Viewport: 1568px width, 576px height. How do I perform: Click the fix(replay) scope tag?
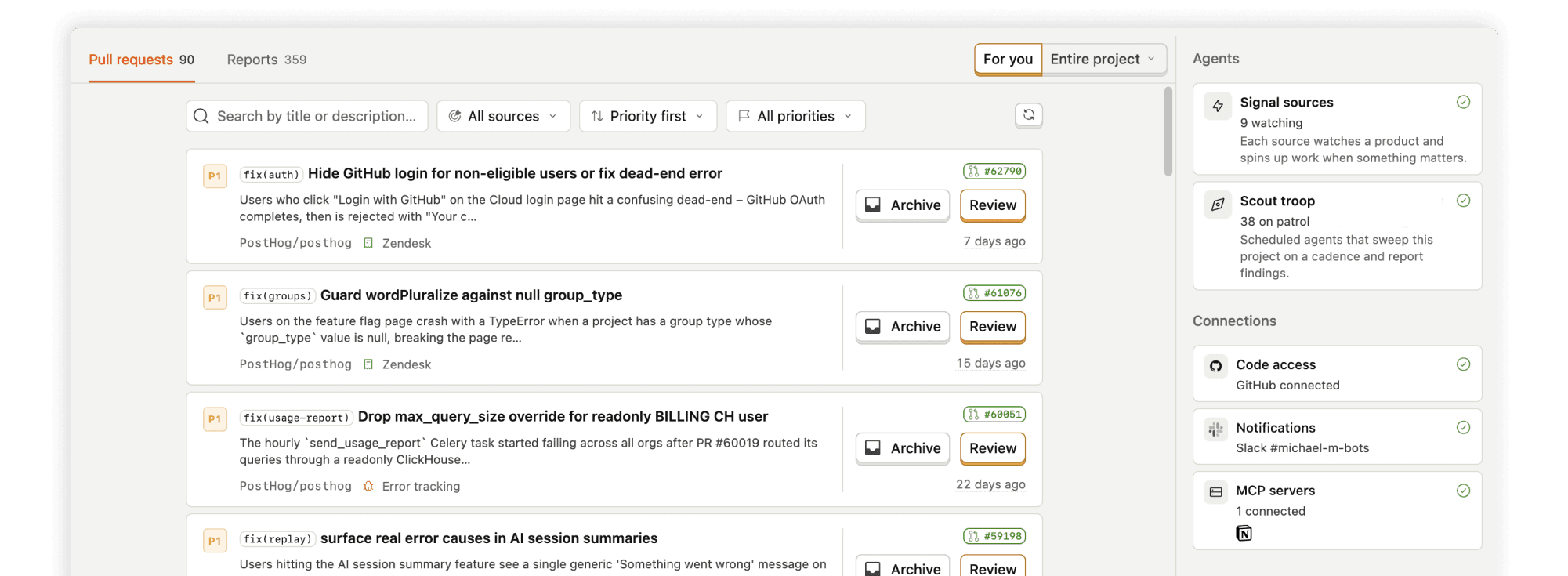277,539
